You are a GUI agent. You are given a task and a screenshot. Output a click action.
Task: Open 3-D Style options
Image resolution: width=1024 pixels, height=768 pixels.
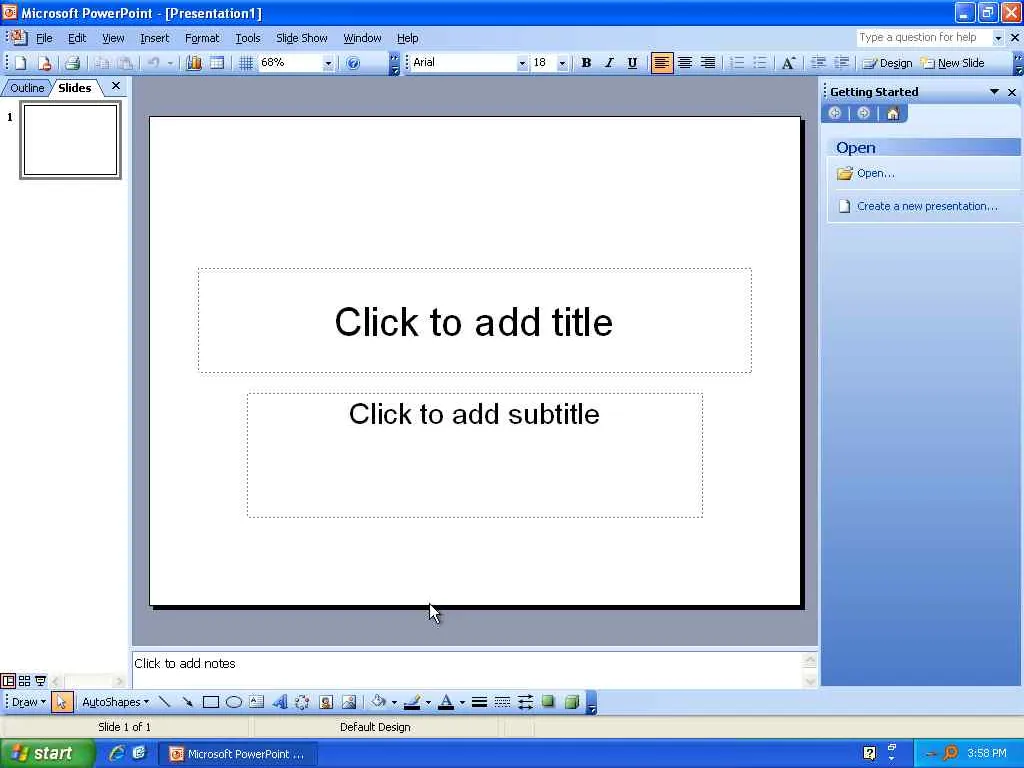(x=571, y=702)
